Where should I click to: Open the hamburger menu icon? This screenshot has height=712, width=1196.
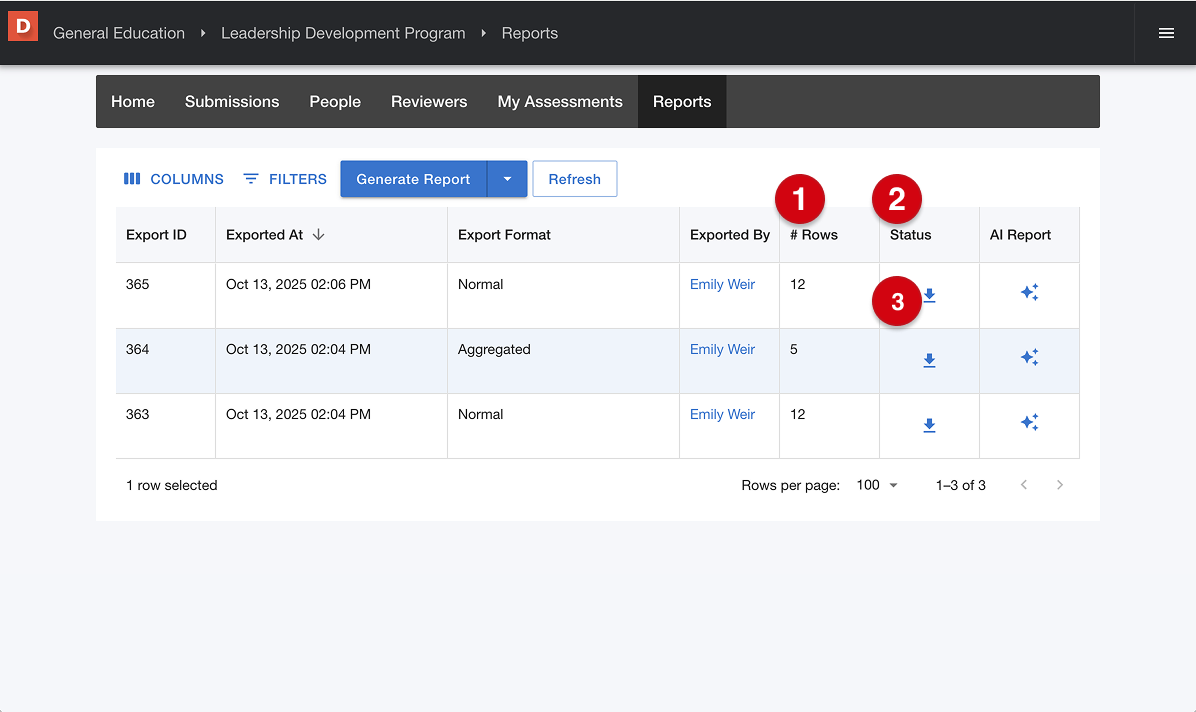tap(1165, 33)
